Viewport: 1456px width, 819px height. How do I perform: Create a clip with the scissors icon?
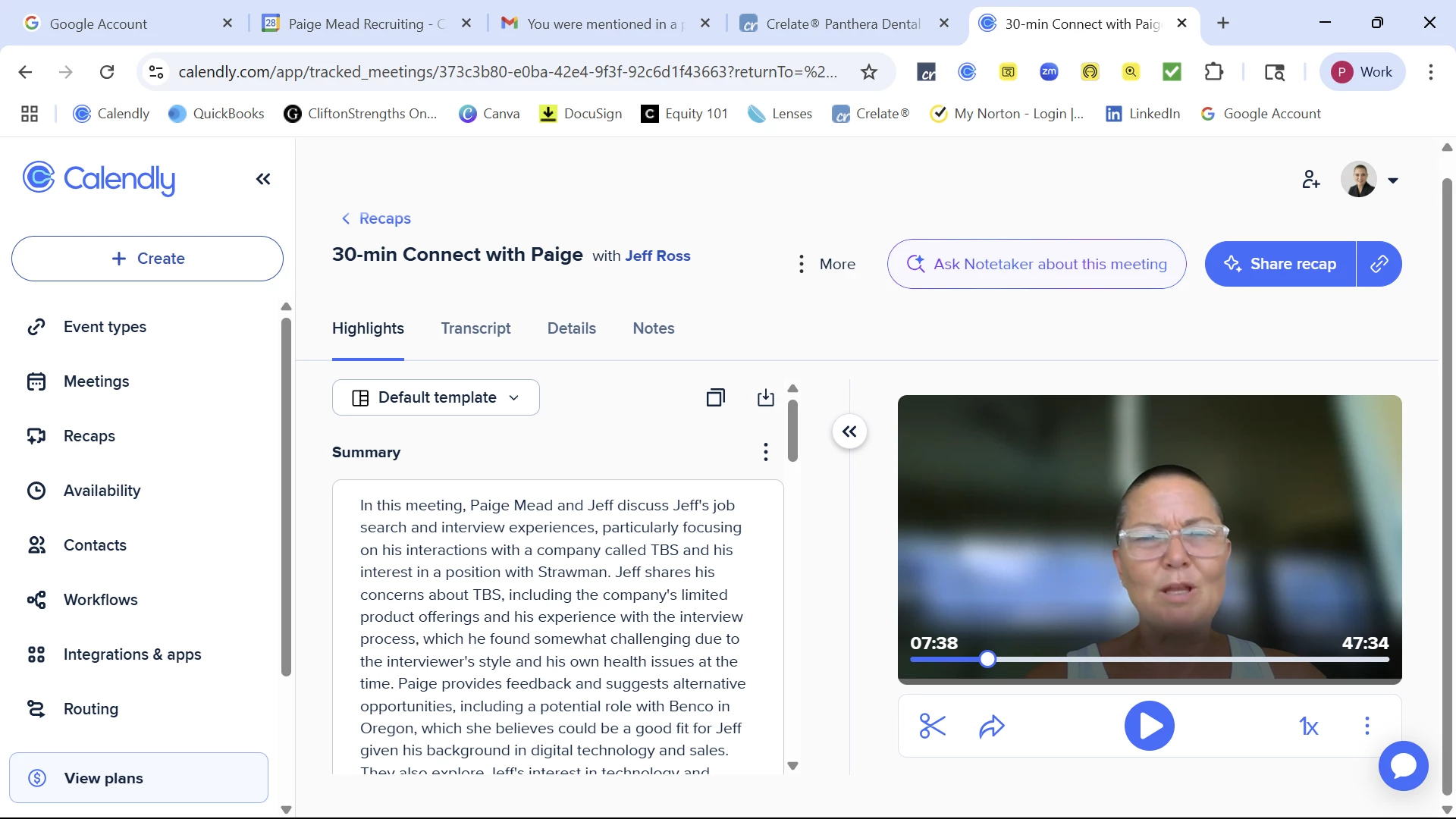[932, 726]
